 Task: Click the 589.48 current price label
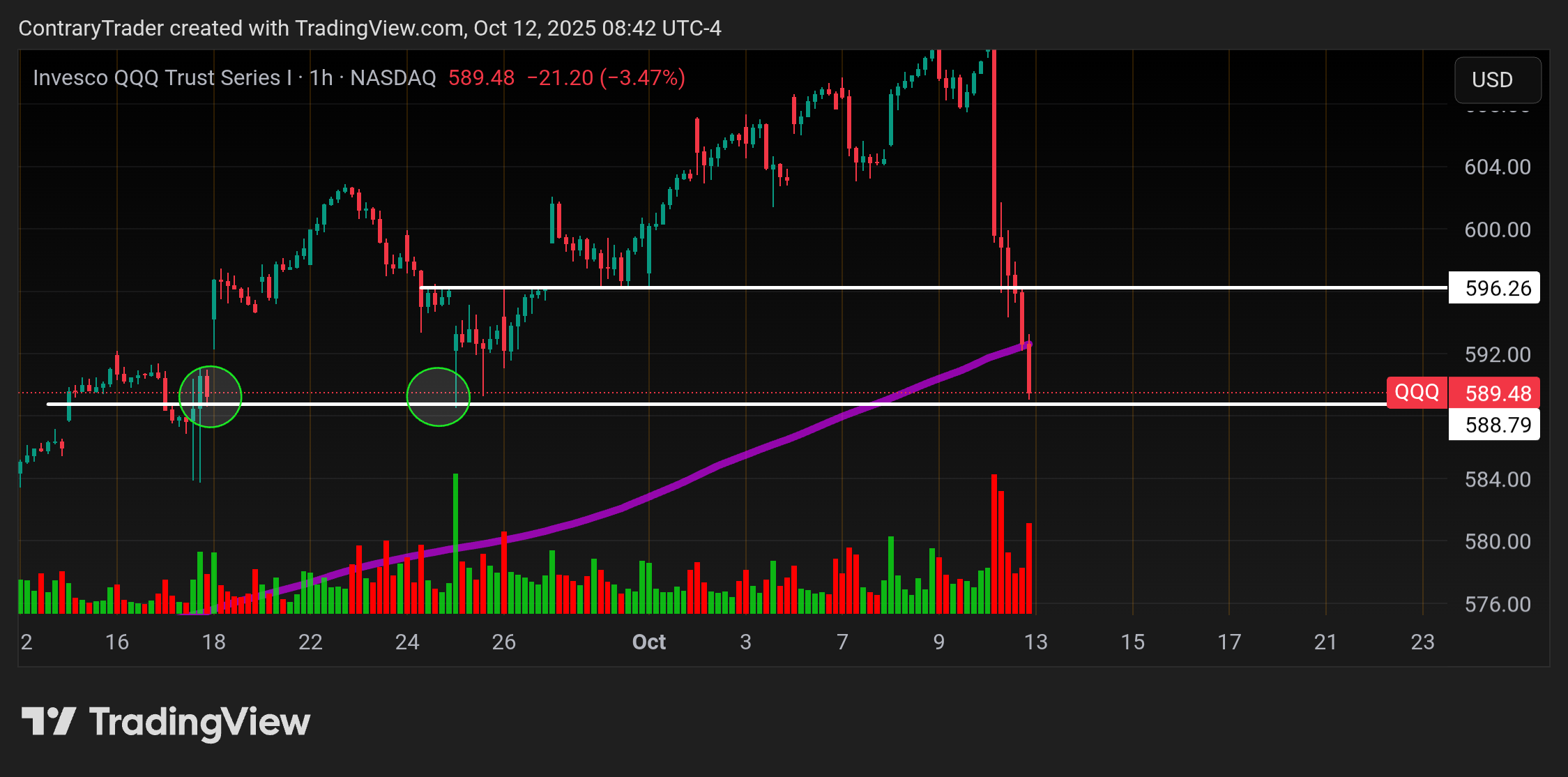pyautogui.click(x=1494, y=393)
